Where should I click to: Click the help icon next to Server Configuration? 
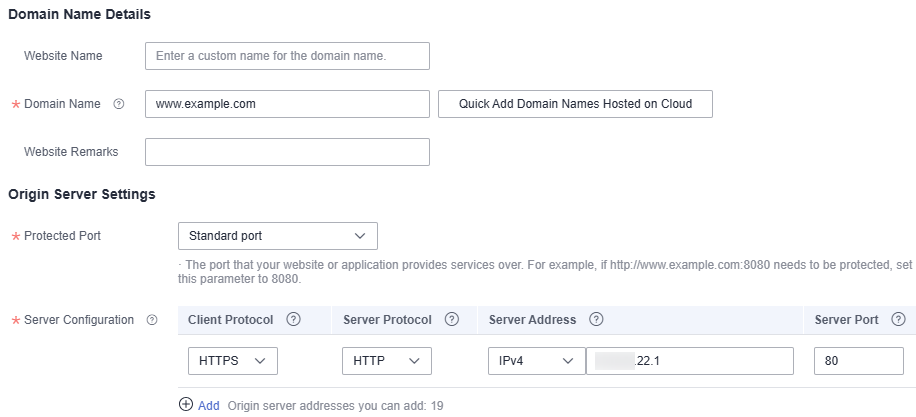(x=152, y=320)
